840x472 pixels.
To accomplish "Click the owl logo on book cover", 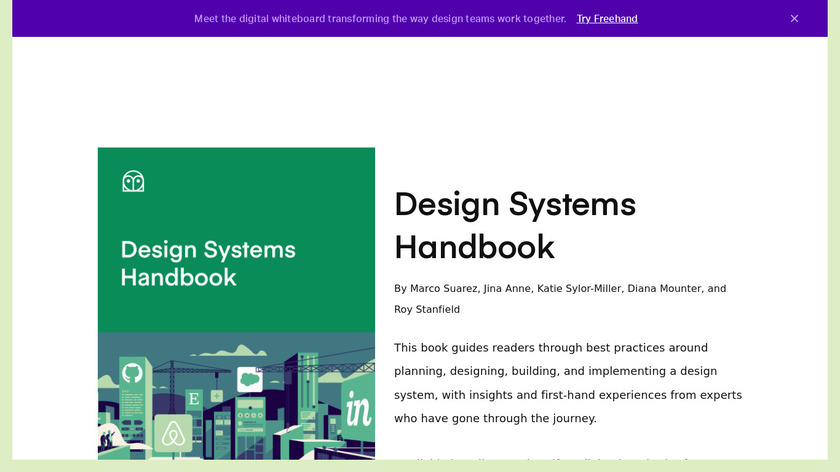I will click(x=133, y=181).
